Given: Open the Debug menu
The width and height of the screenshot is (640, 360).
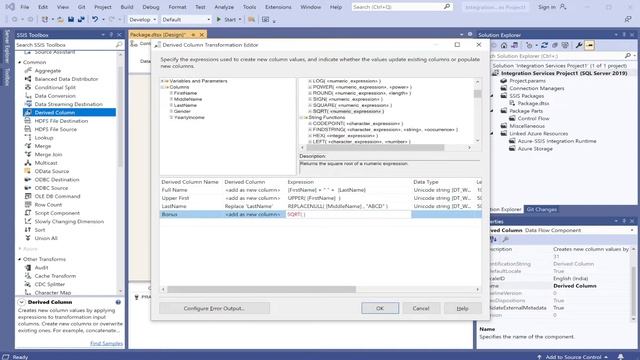Looking at the screenshot, I should coord(151,7).
